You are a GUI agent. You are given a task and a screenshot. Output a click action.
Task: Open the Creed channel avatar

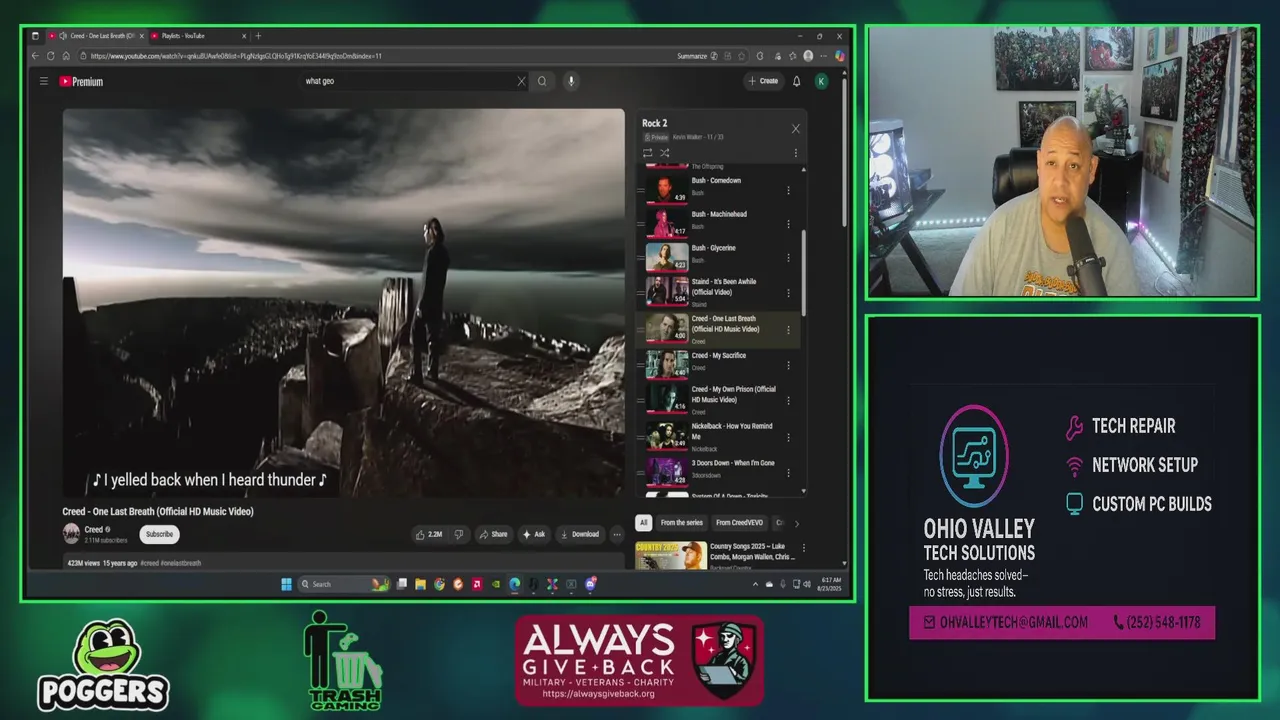tap(72, 534)
